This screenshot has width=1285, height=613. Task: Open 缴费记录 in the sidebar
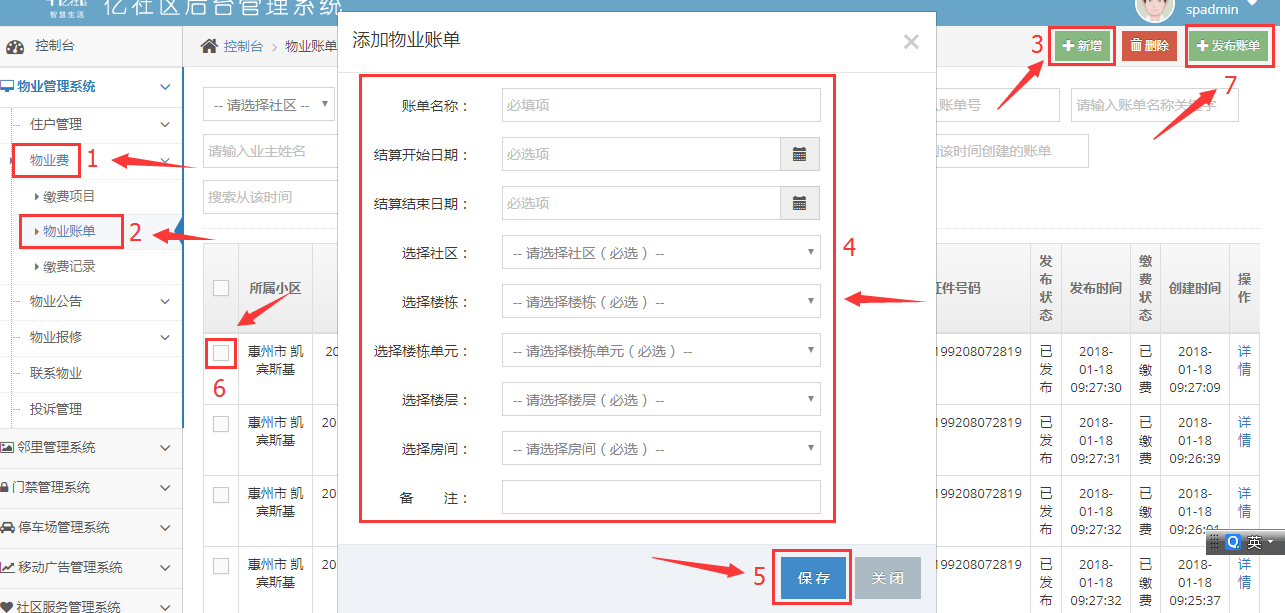pyautogui.click(x=69, y=267)
